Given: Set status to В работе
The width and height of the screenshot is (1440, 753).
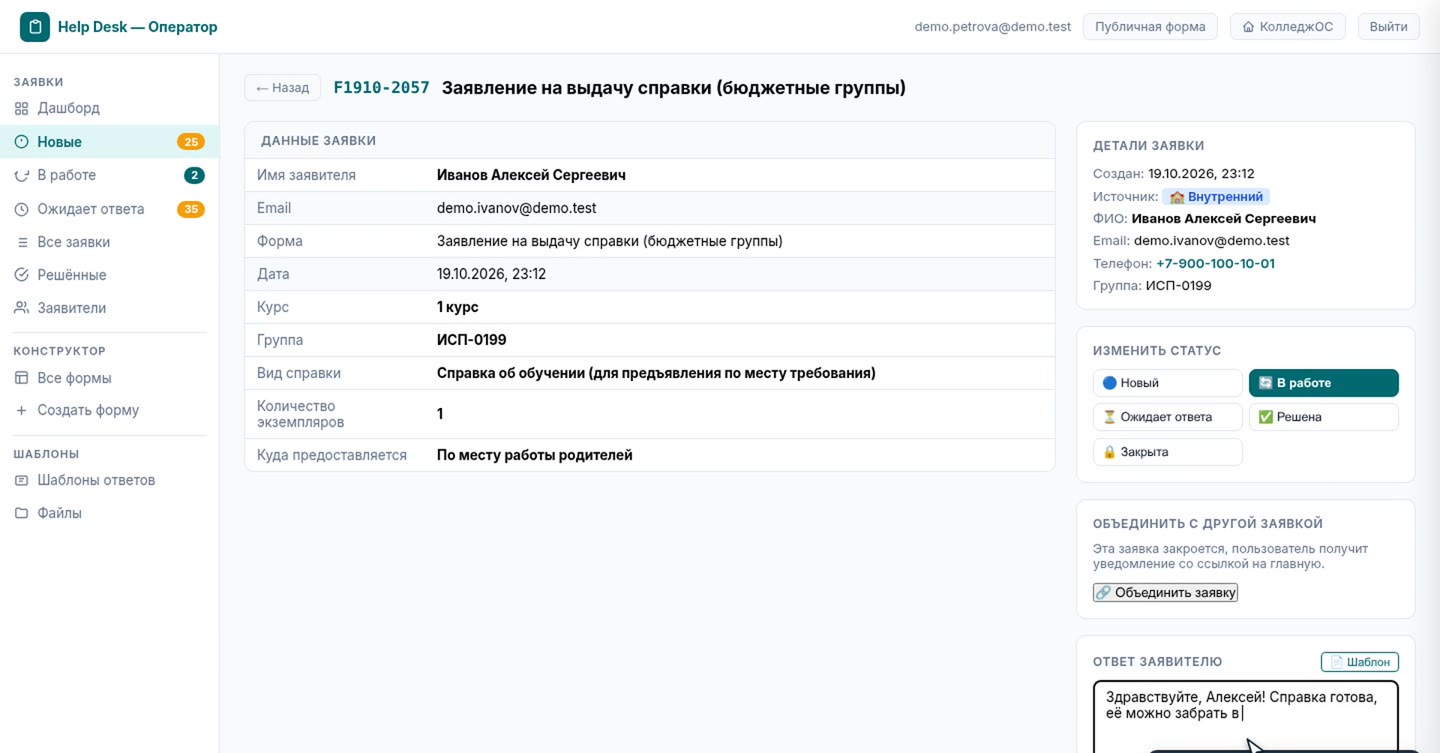Looking at the screenshot, I should click(x=1323, y=383).
